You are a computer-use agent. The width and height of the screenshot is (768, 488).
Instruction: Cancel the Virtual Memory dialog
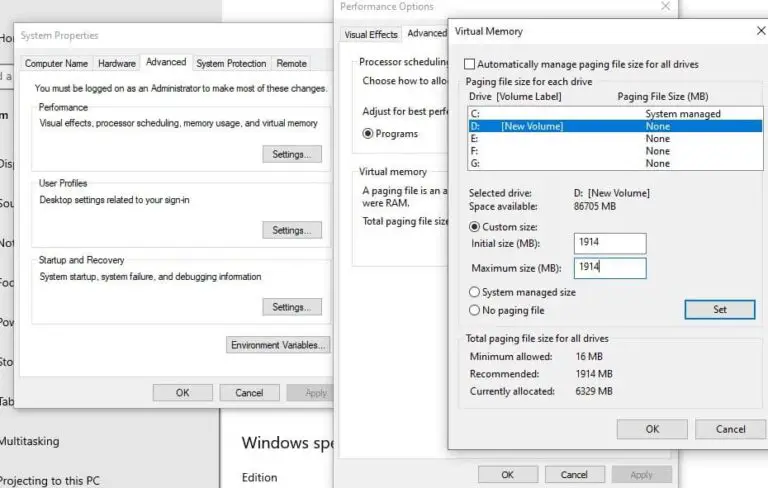[x=731, y=429]
